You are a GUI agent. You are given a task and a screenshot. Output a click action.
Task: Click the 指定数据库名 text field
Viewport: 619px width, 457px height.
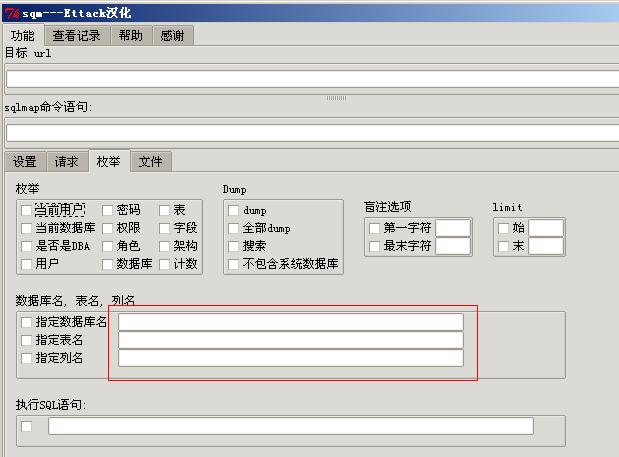coord(291,322)
